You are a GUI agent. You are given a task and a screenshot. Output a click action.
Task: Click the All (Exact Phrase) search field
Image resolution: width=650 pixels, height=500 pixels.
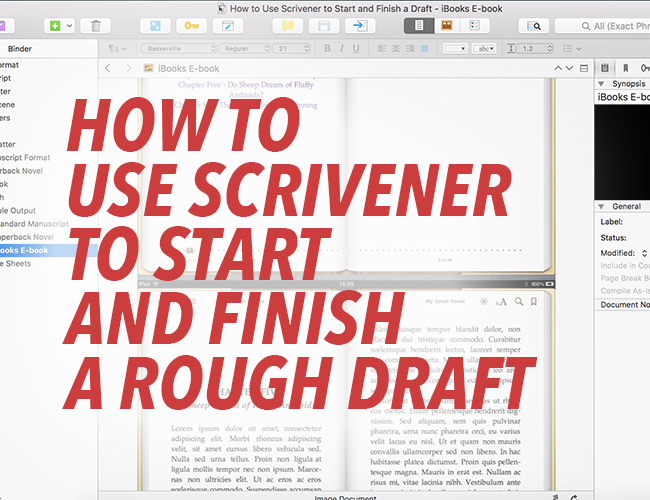(603, 26)
